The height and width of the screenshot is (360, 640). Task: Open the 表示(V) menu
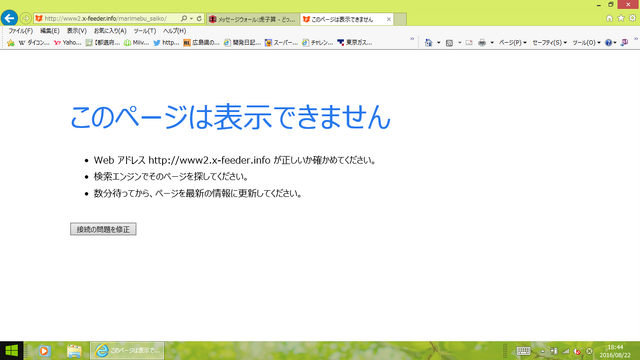point(77,31)
